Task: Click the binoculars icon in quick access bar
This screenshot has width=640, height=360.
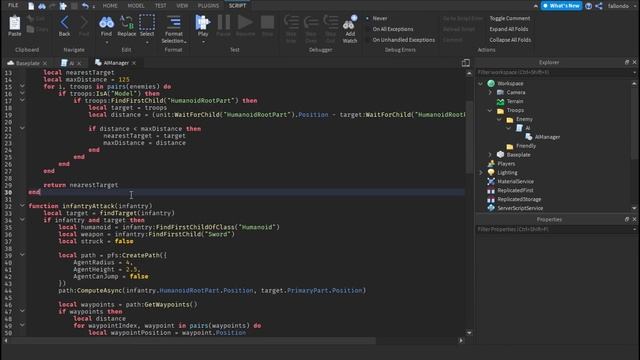Action: point(42,6)
